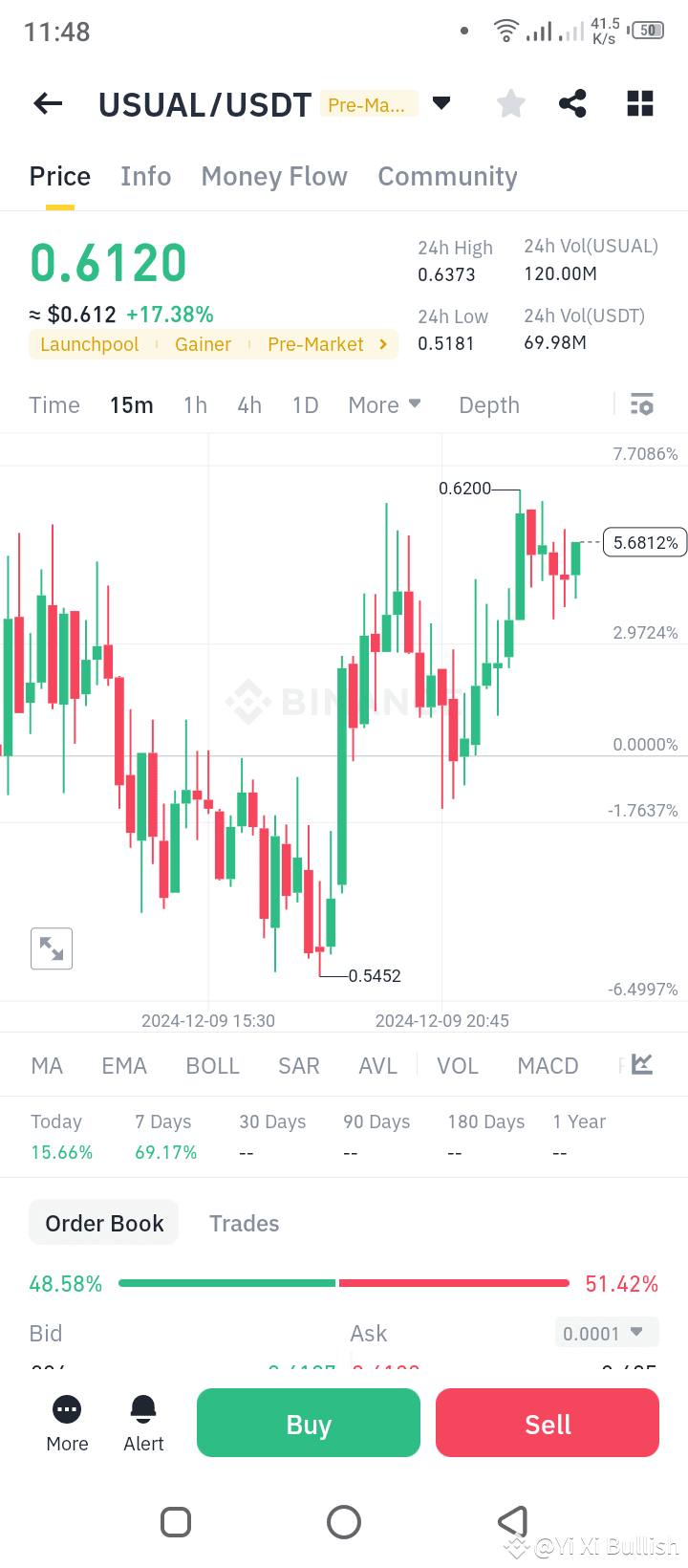Tap the back arrow to exit chart
Screen dimensions: 688x1568
point(47,103)
